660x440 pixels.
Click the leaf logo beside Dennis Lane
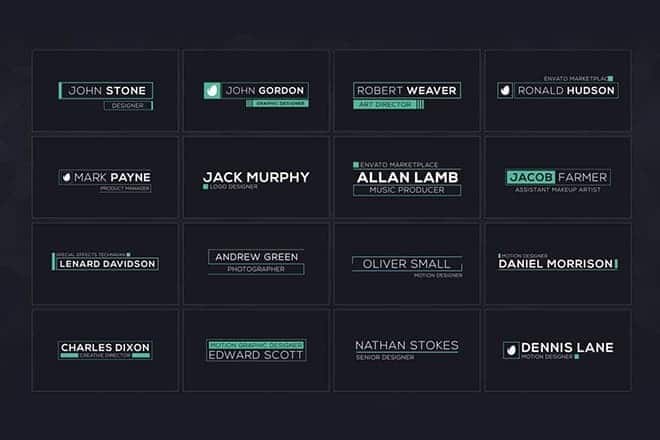click(x=511, y=349)
